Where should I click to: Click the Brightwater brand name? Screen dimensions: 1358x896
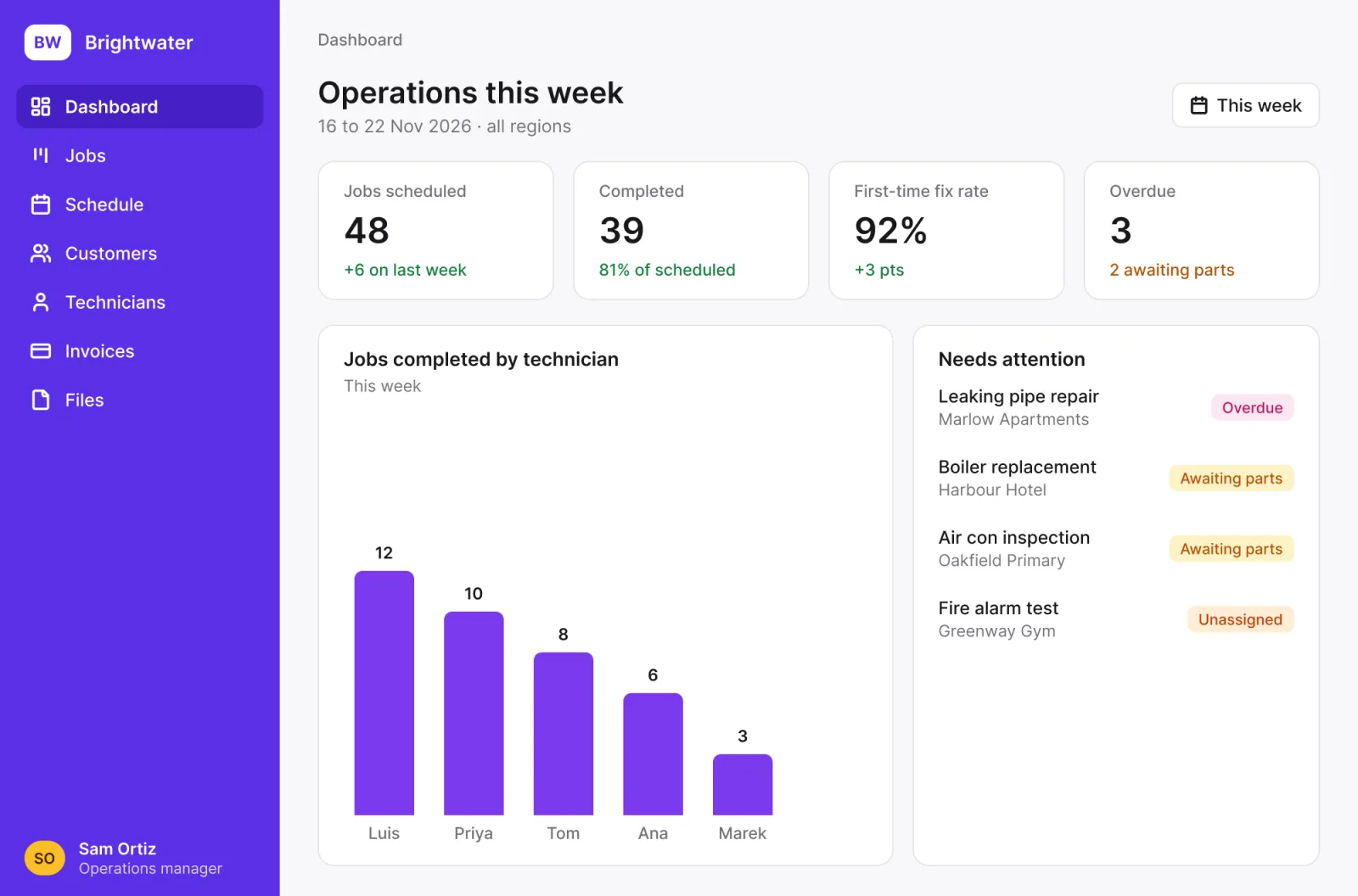pyautogui.click(x=139, y=42)
